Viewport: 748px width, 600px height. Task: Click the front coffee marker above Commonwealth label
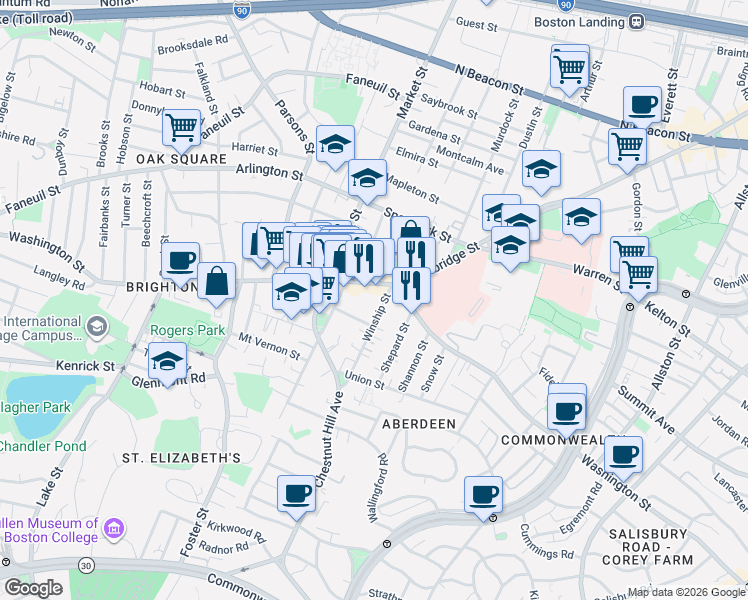[x=566, y=413]
